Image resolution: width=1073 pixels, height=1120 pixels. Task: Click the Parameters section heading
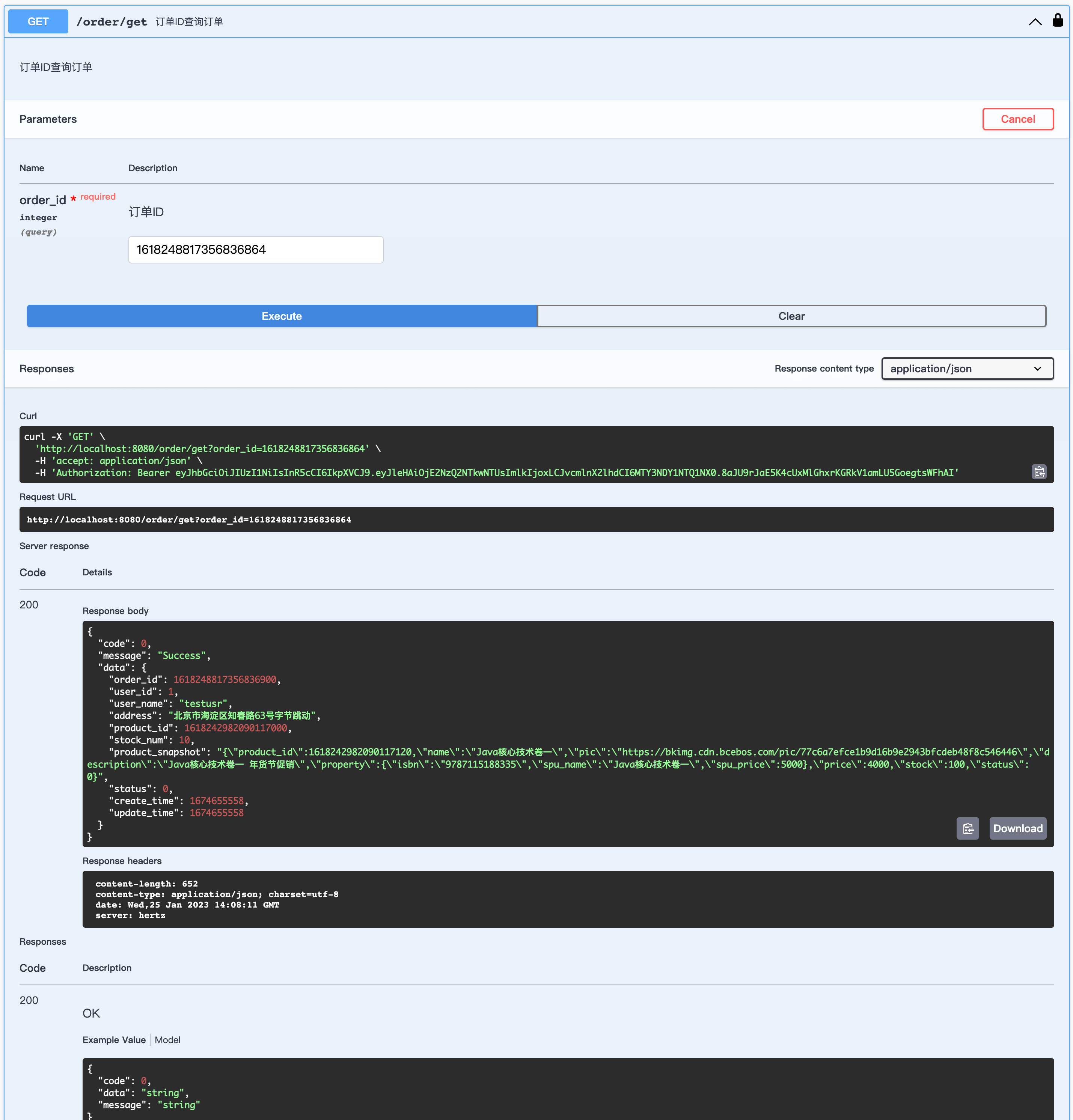coord(48,119)
